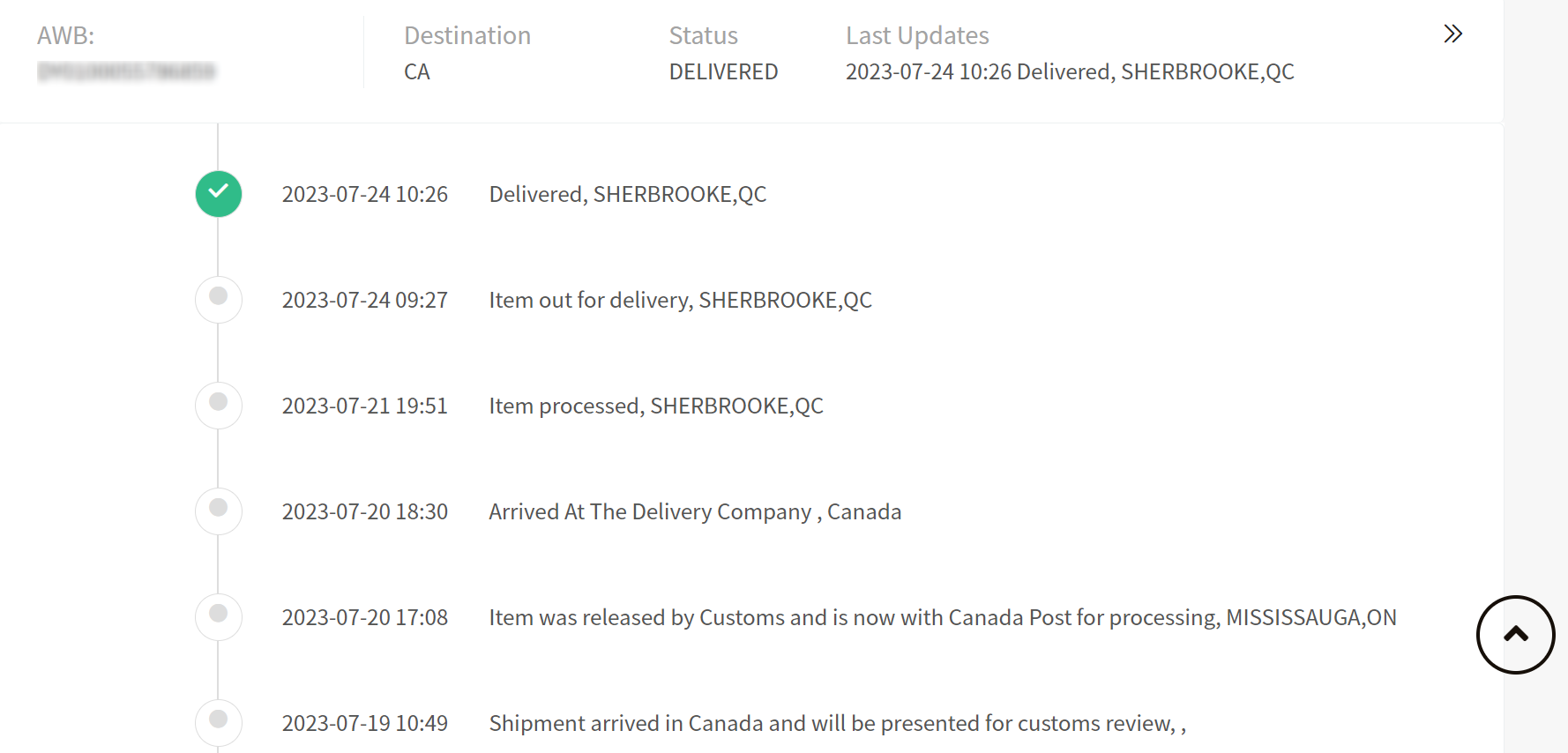
Task: Click the Destination CA value
Action: click(417, 71)
